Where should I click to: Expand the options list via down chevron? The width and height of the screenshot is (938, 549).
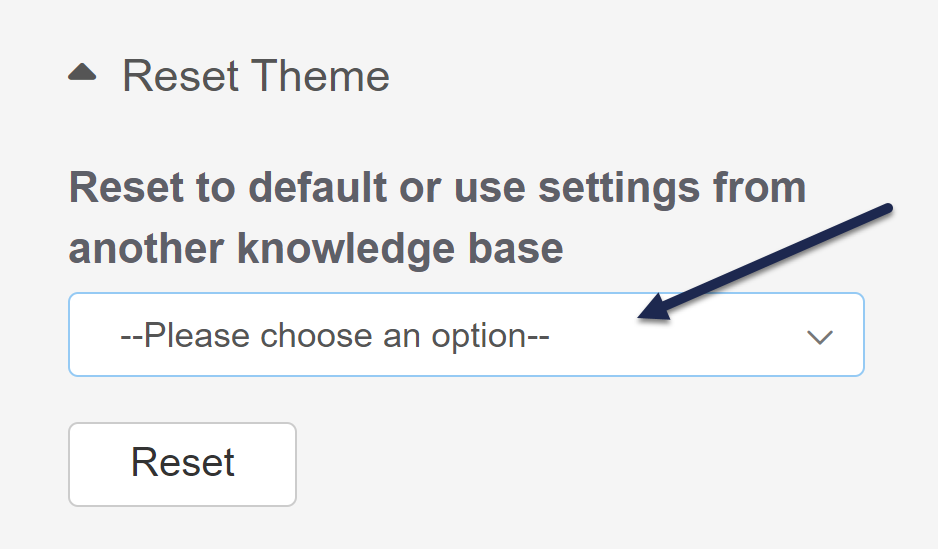click(x=820, y=337)
